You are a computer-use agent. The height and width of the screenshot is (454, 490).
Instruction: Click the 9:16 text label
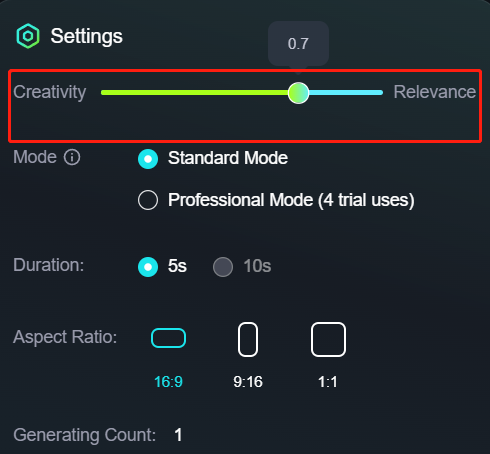[248, 382]
